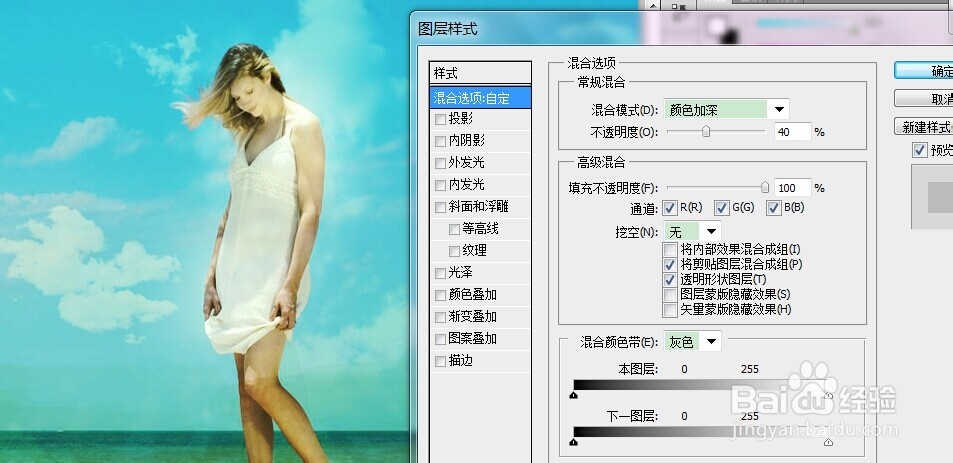This screenshot has width=953, height=463.
Task: Click the 本图层 gradient bar
Action: tap(701, 385)
